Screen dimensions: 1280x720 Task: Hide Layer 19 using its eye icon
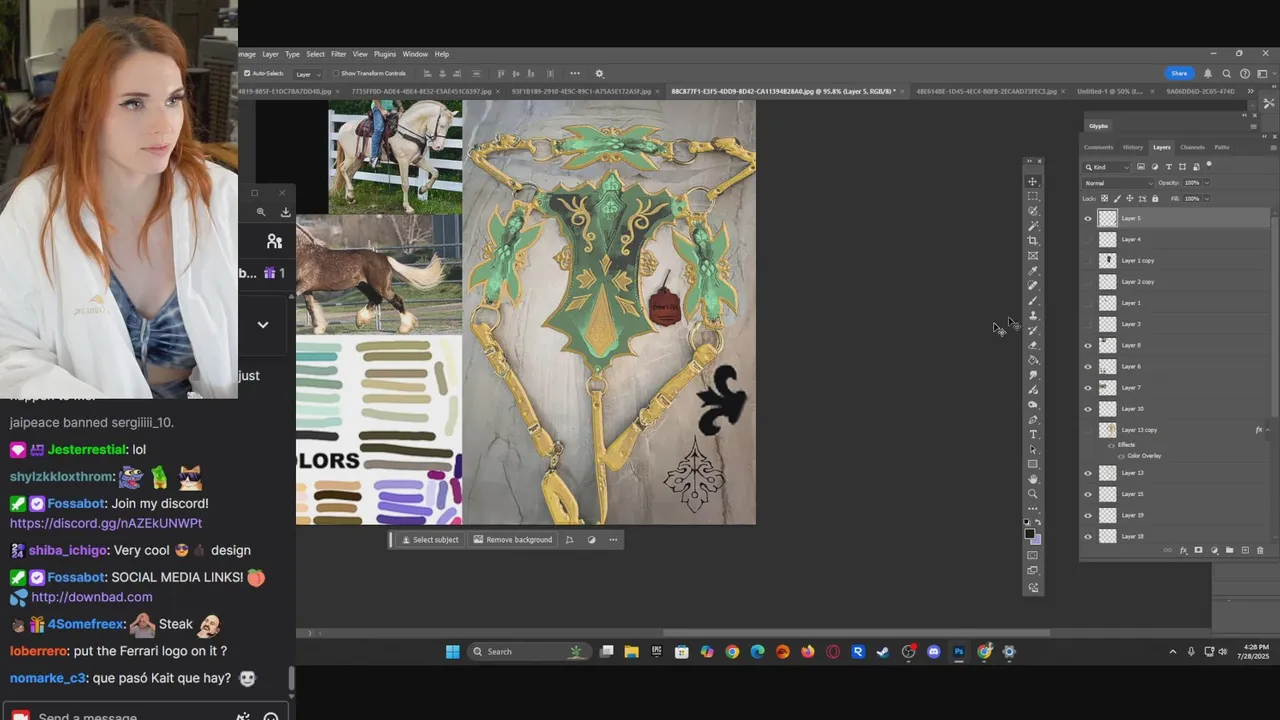coord(1088,515)
